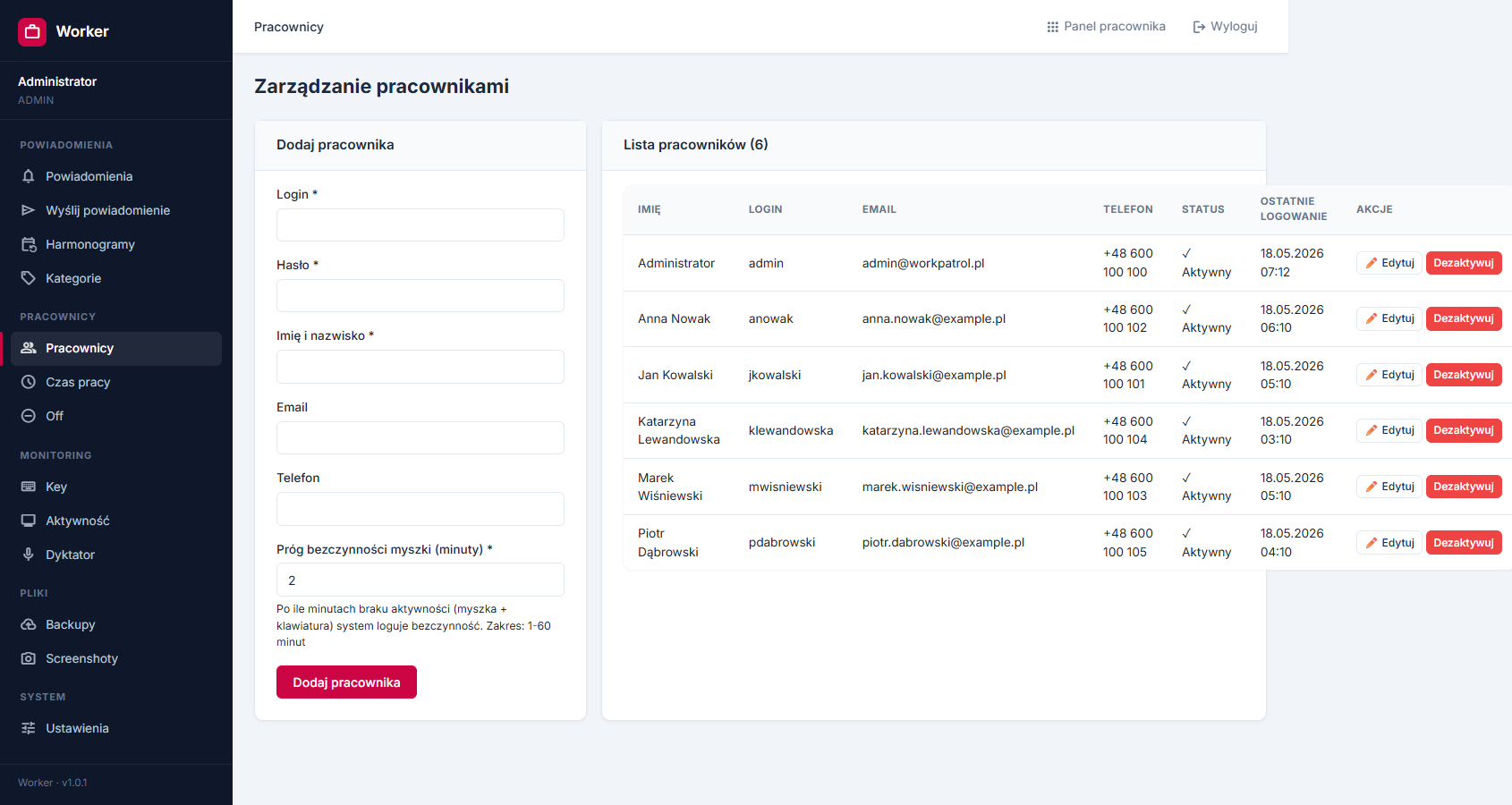Click the Kategorie tag icon
This screenshot has width=1512, height=805.
point(29,278)
